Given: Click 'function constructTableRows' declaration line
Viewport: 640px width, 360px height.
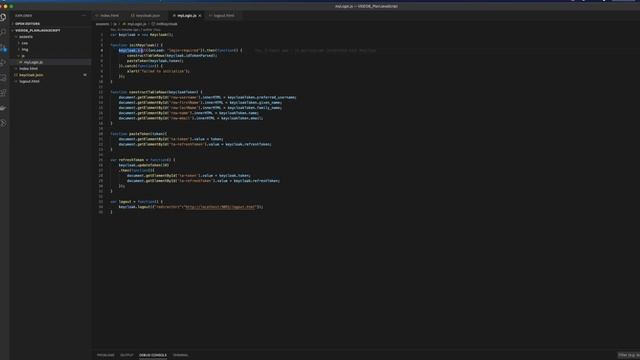Looking at the screenshot, I should 156,92.
